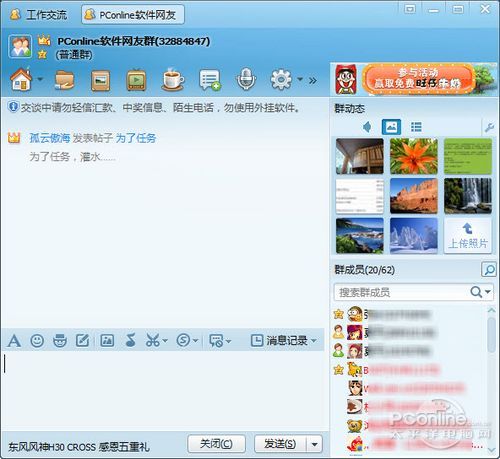Open the 为了任务 post link
This screenshot has width=500, height=459.
coord(136,138)
